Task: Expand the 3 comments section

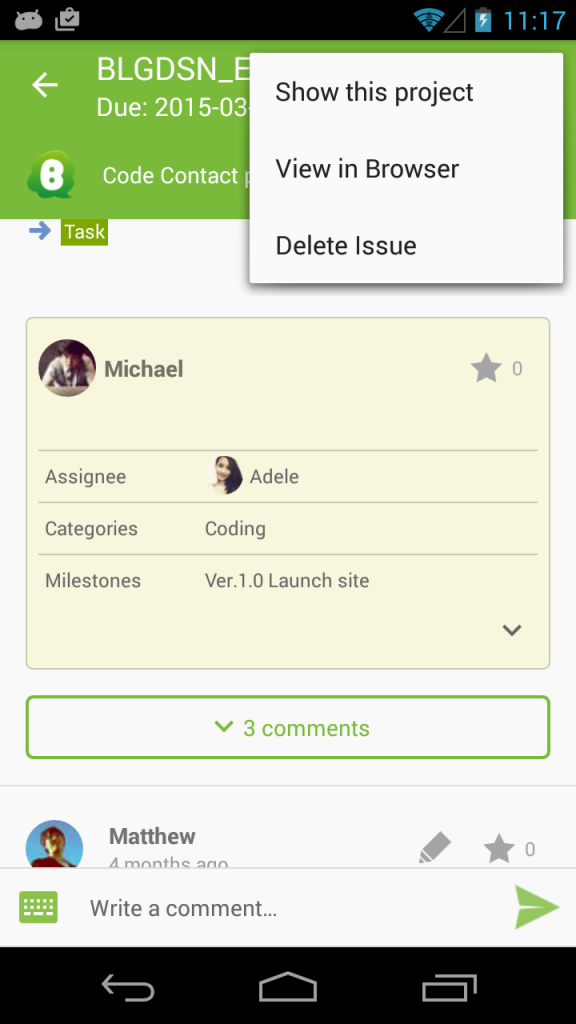Action: (288, 728)
